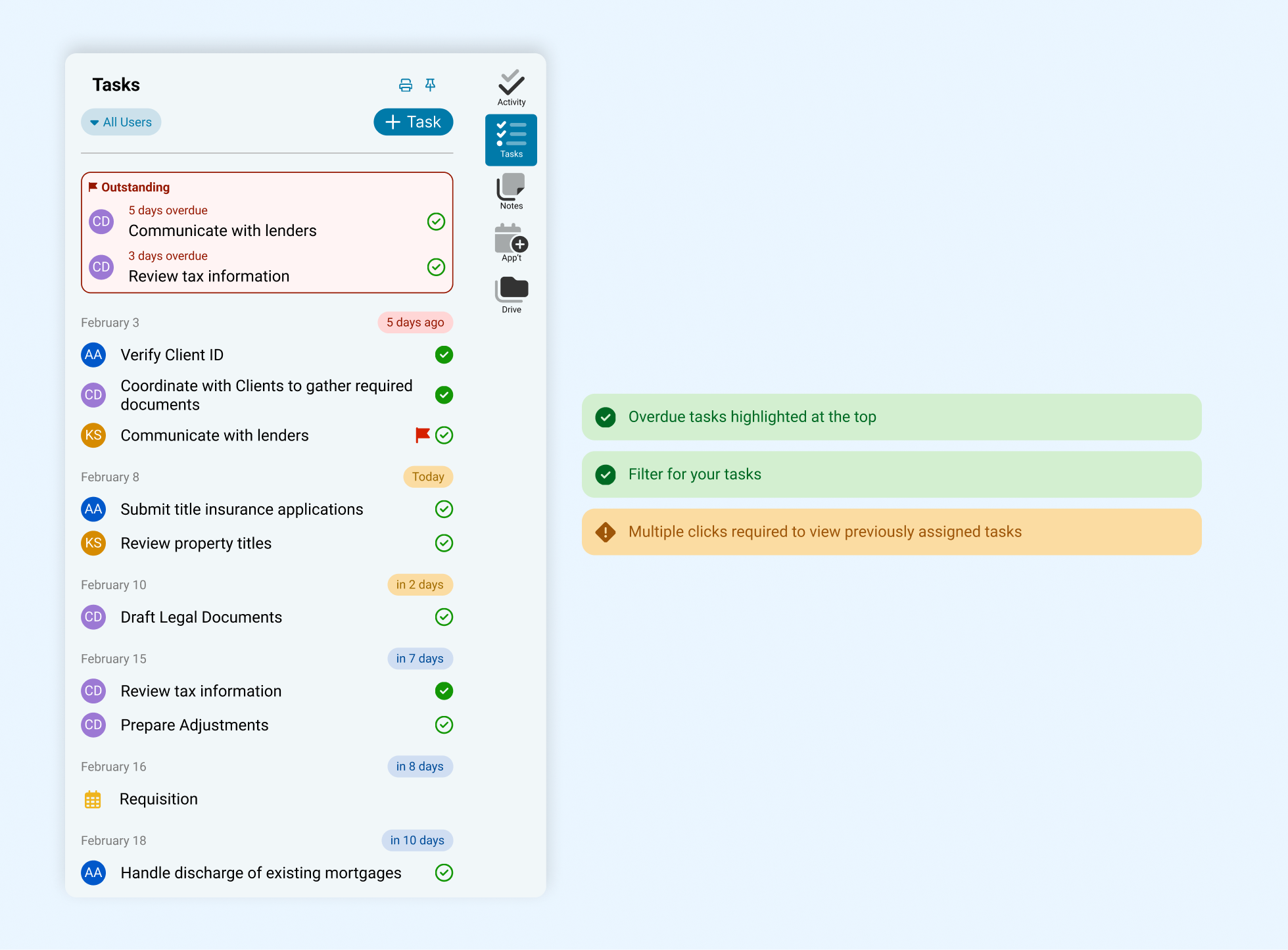The image size is (1288, 950).
Task: Open the Handle discharge of existing mortgages task
Action: (x=260, y=873)
